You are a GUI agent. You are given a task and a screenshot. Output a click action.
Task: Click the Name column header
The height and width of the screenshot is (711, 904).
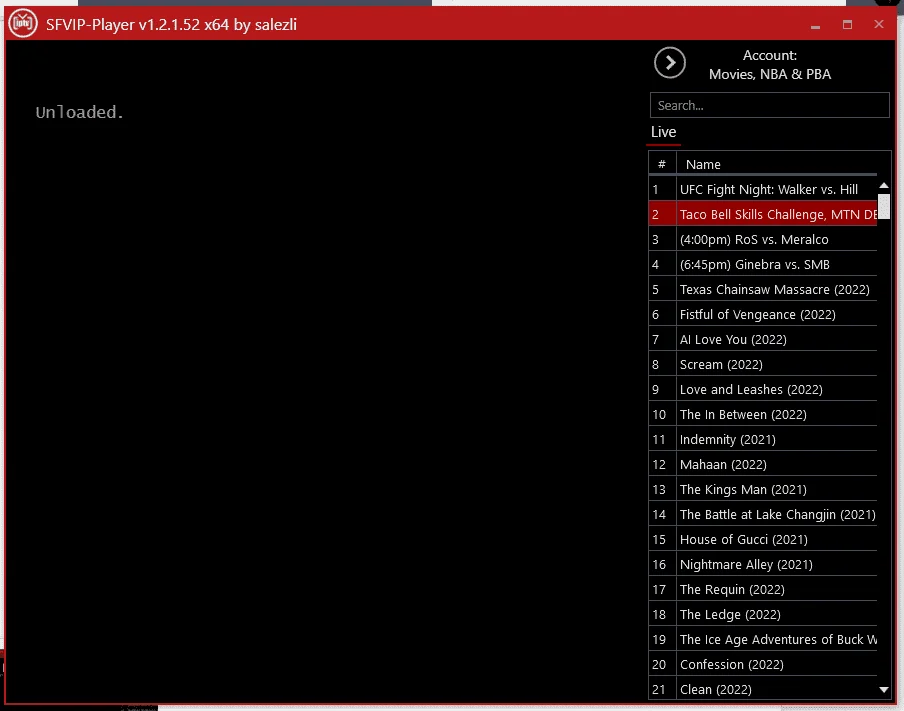coord(776,164)
